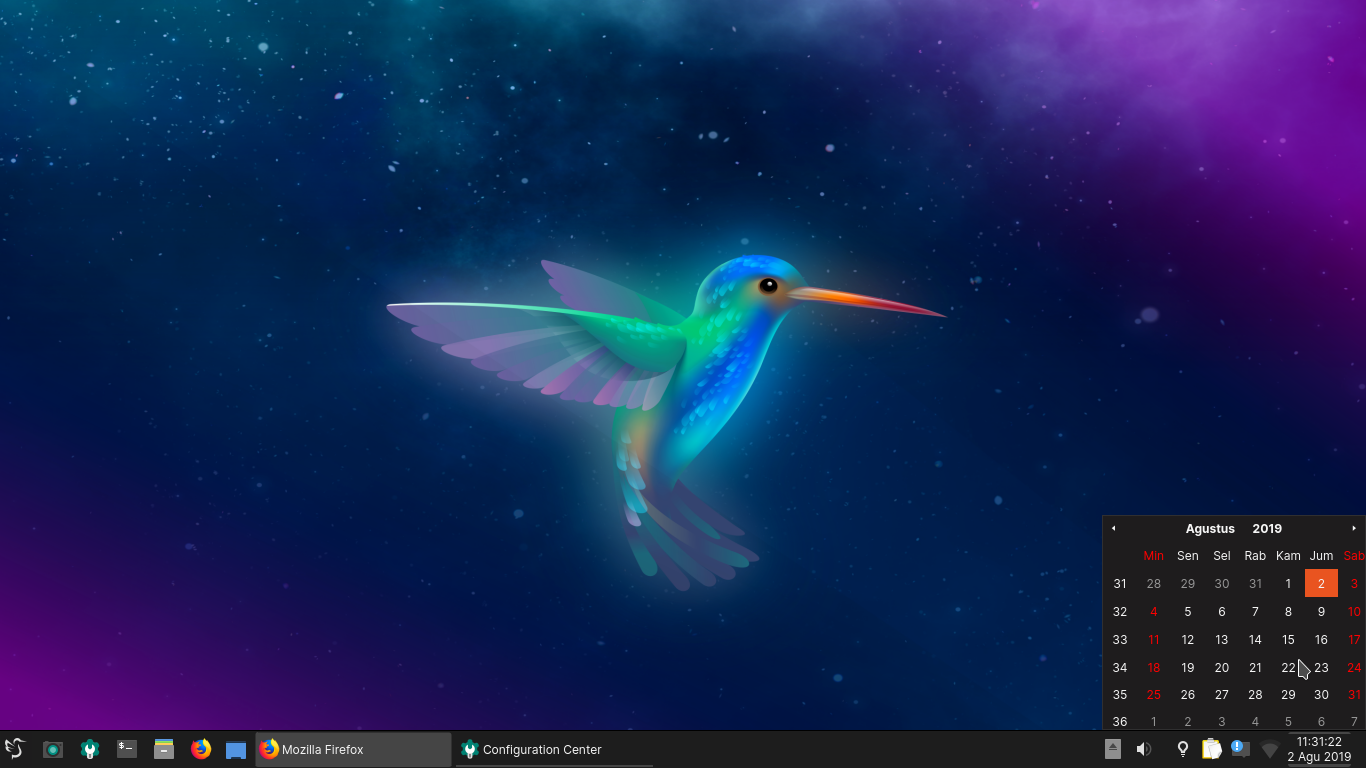The height and width of the screenshot is (768, 1366).
Task: Open the notification alert tray icon
Action: 1240,748
